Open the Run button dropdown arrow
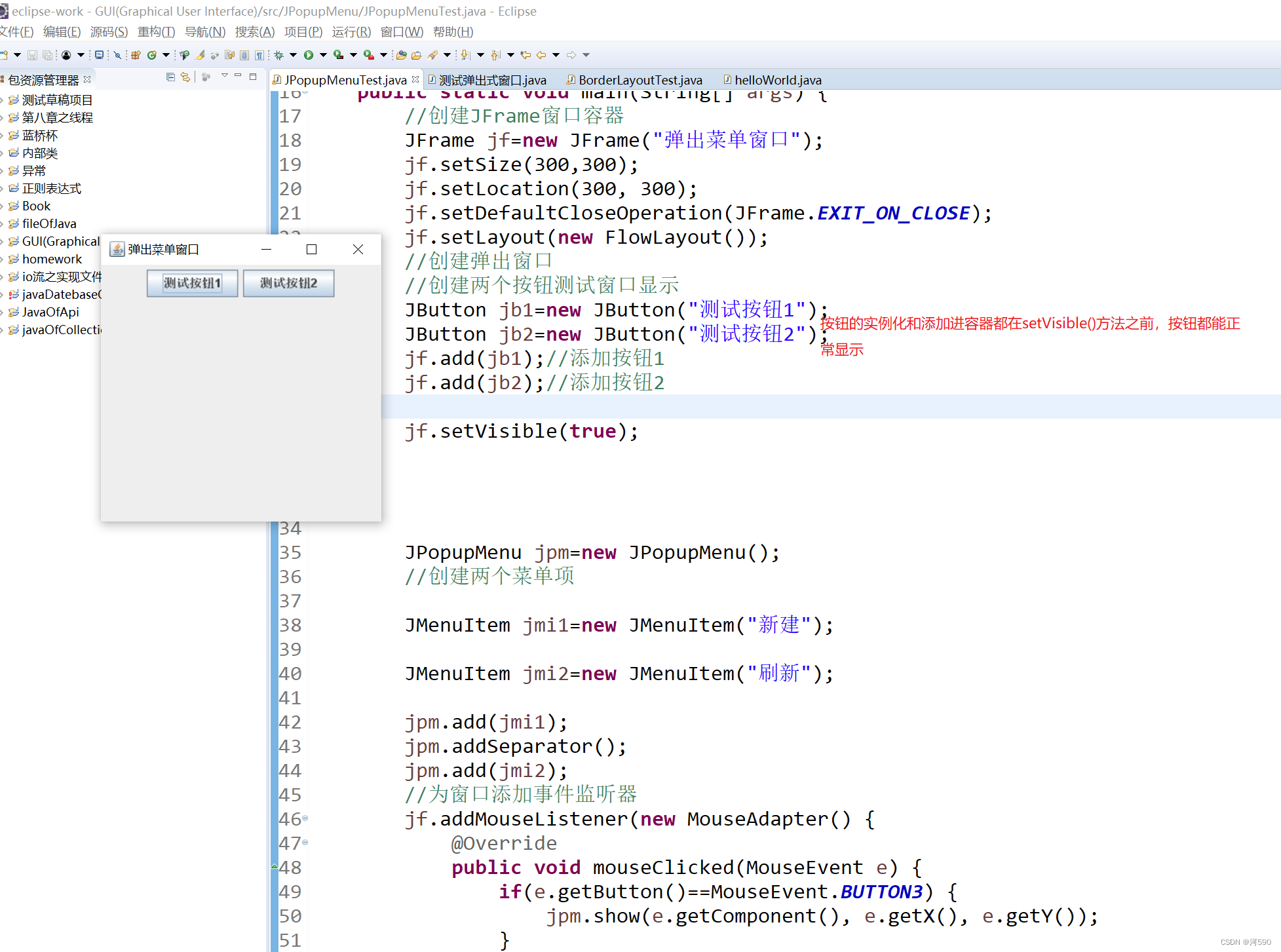The image size is (1281, 952). pos(322,55)
